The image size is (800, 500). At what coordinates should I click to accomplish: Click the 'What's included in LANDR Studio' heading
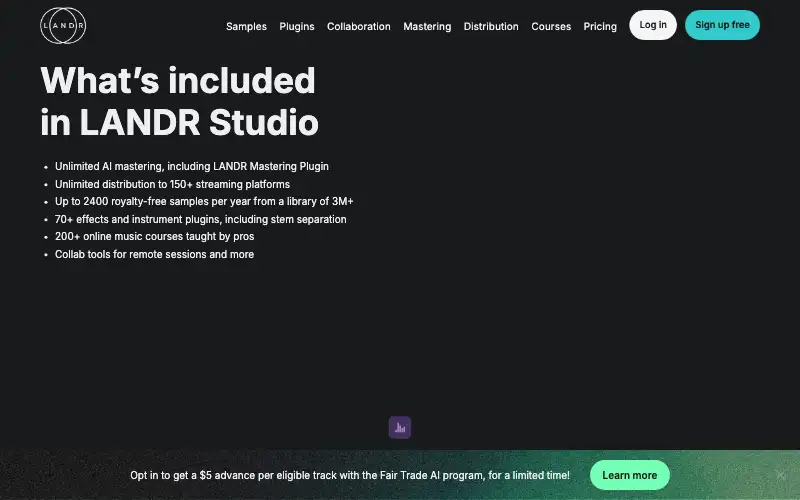(x=179, y=102)
